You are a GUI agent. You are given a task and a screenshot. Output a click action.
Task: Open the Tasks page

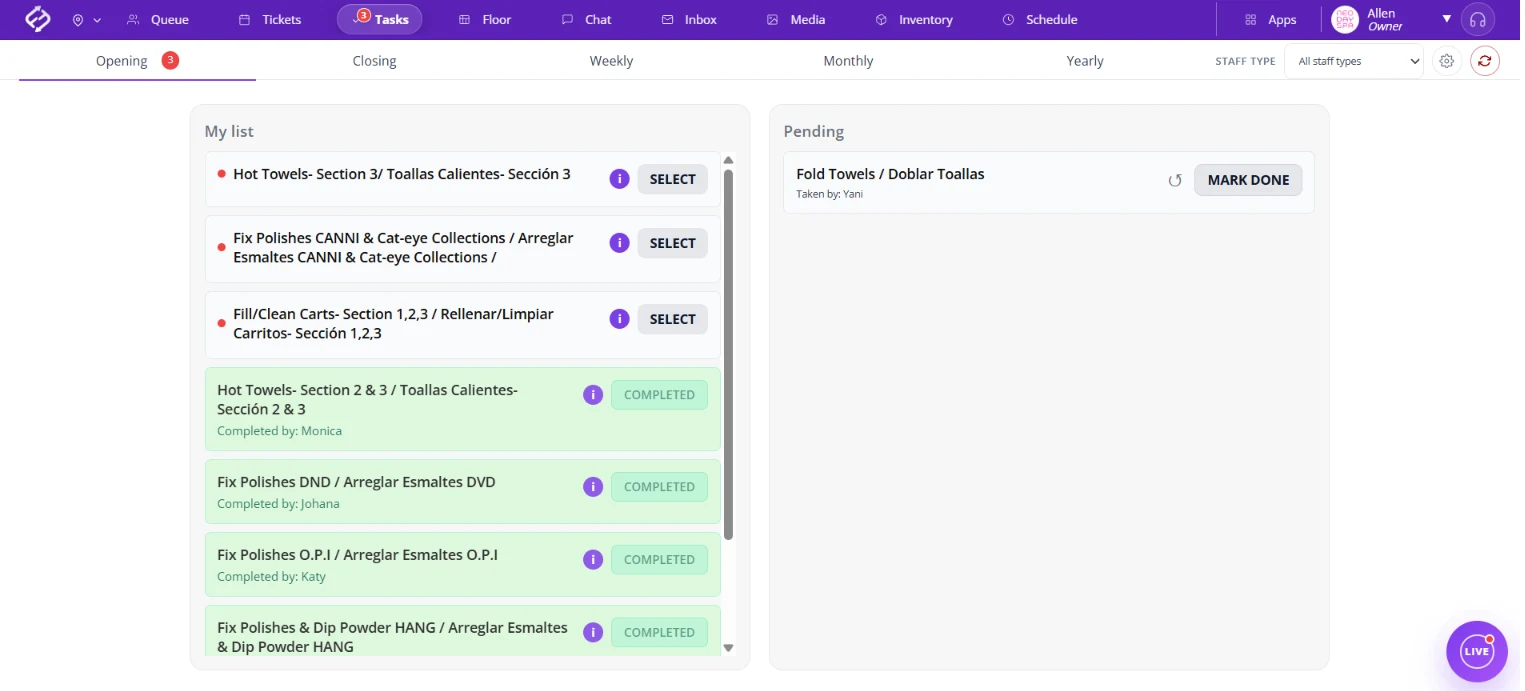pos(380,20)
